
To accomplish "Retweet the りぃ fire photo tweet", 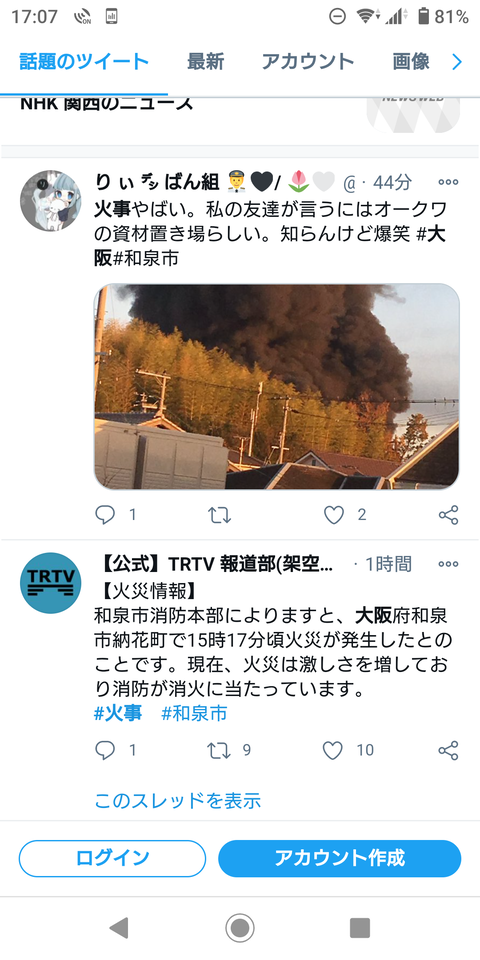I will [219, 515].
